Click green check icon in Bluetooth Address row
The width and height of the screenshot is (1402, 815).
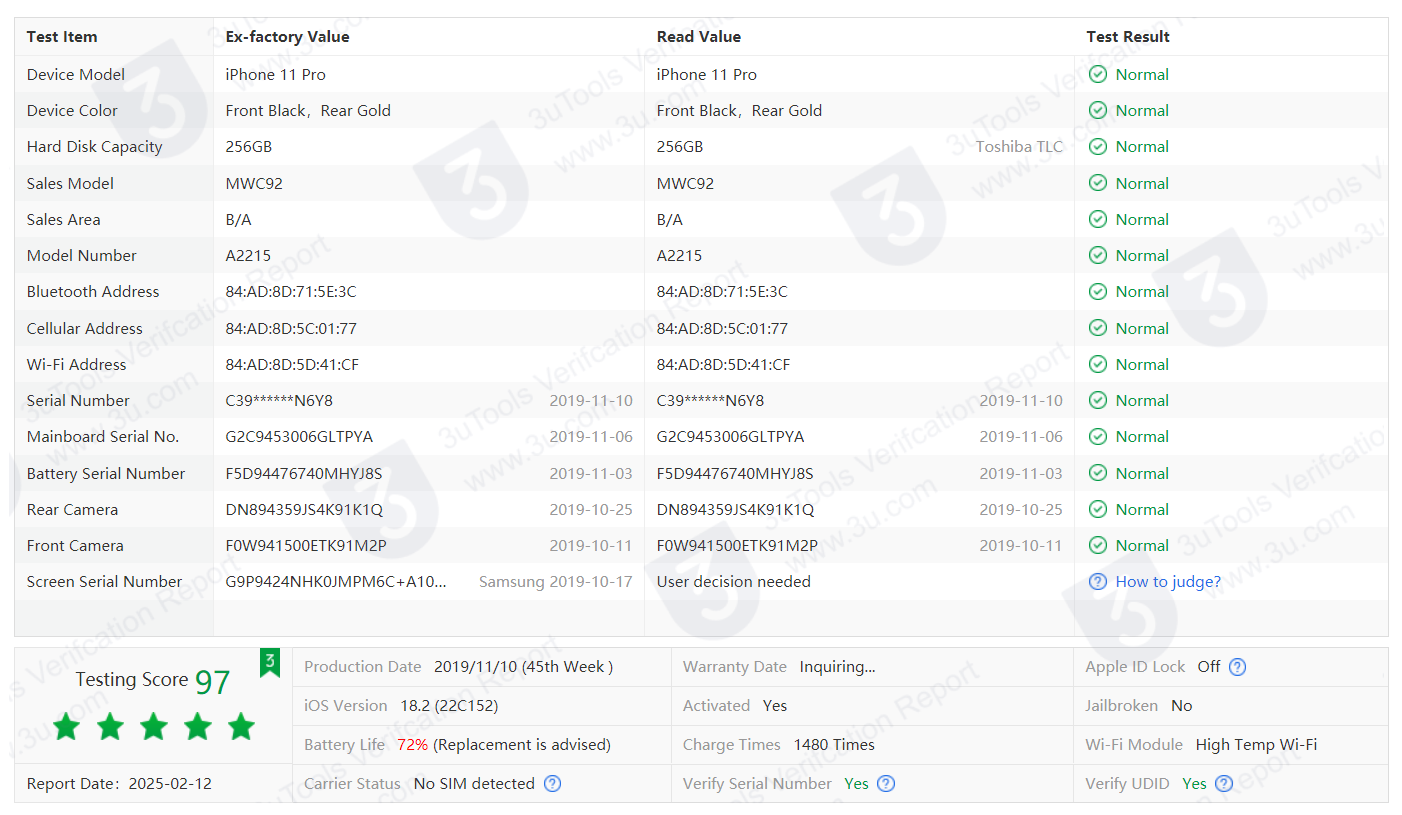(1098, 292)
